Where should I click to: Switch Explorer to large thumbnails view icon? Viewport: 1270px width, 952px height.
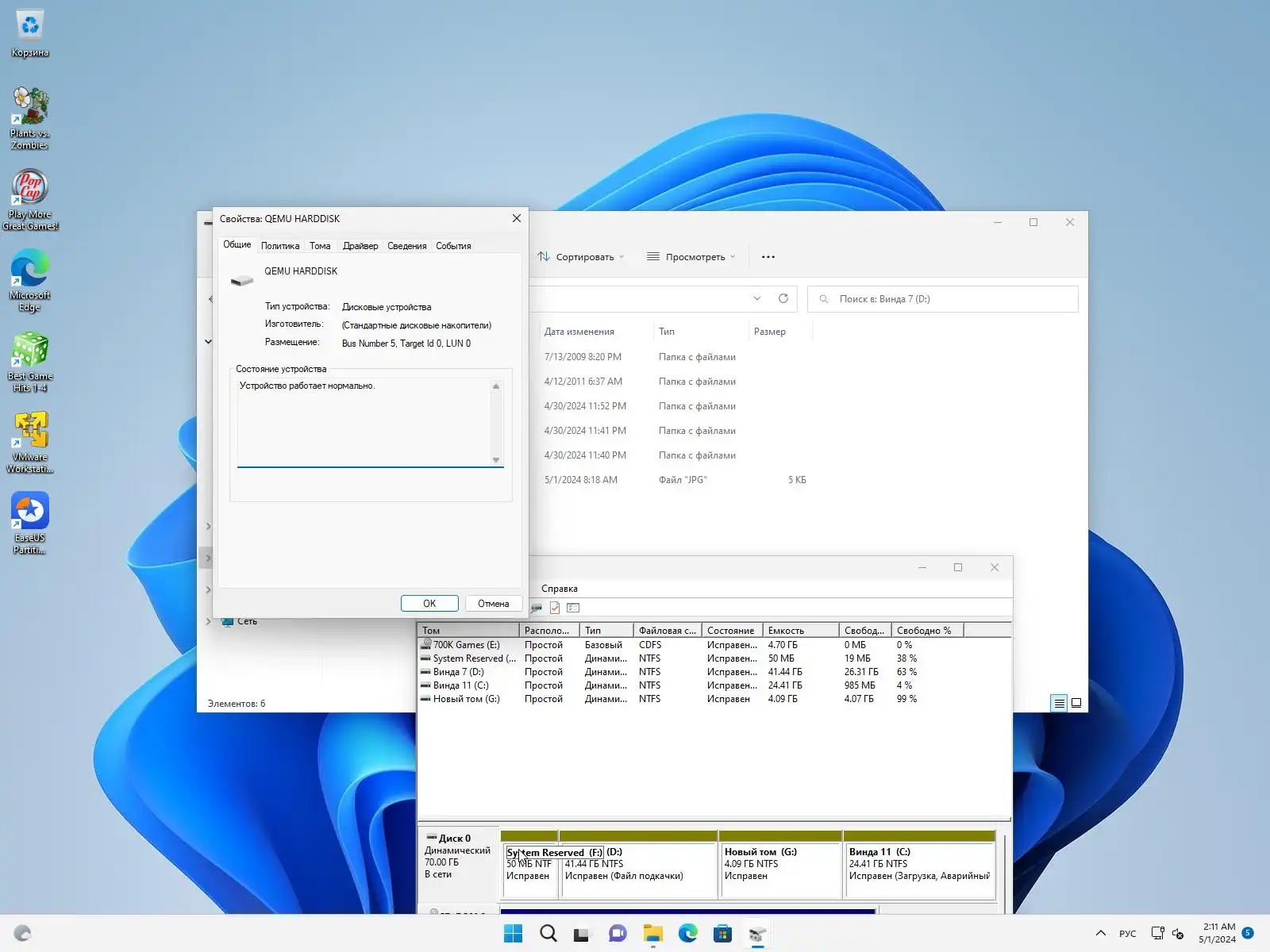[x=1076, y=703]
